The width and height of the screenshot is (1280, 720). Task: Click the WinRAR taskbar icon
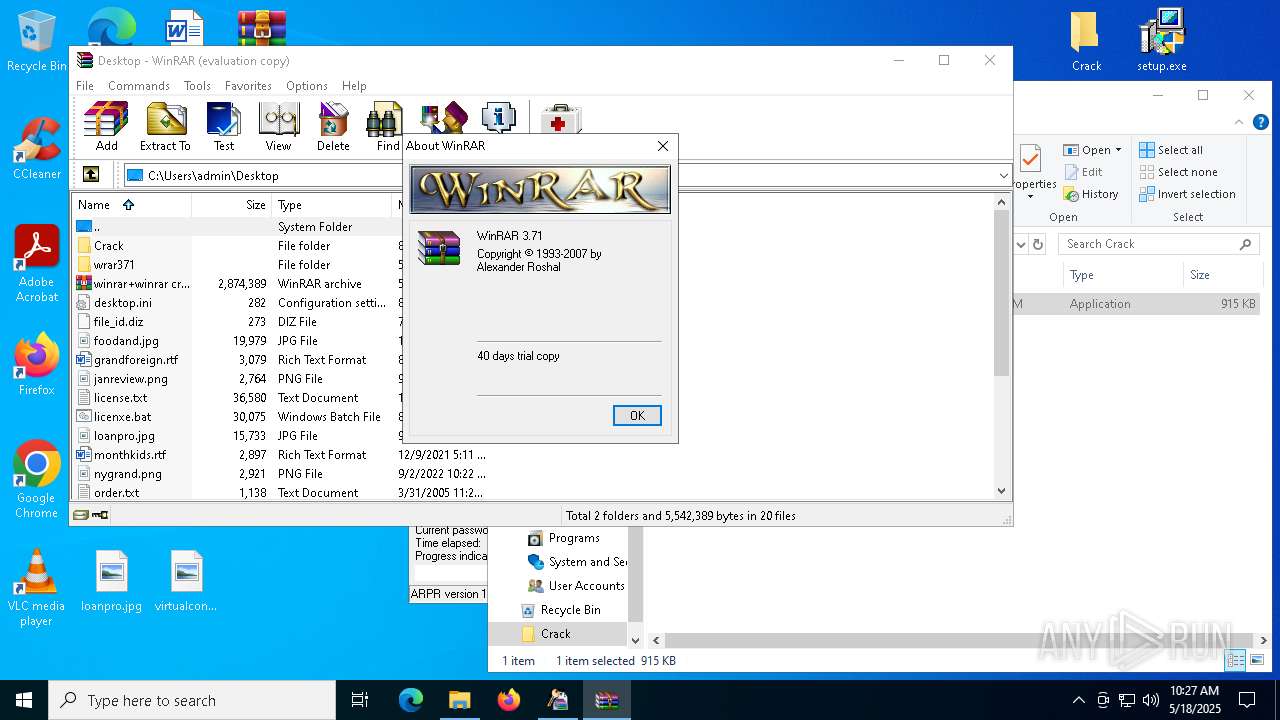[607, 700]
